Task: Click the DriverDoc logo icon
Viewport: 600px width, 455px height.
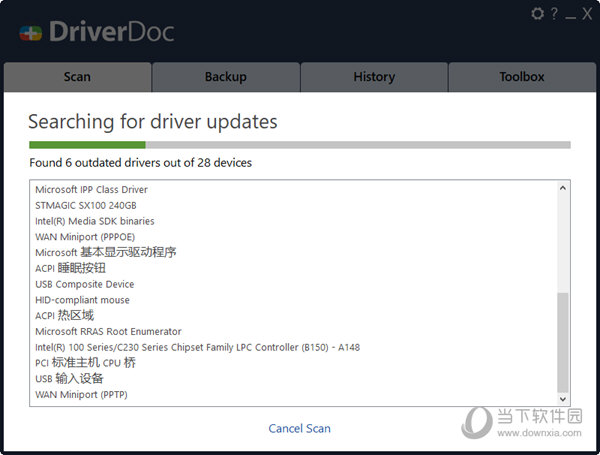Action: [31, 33]
